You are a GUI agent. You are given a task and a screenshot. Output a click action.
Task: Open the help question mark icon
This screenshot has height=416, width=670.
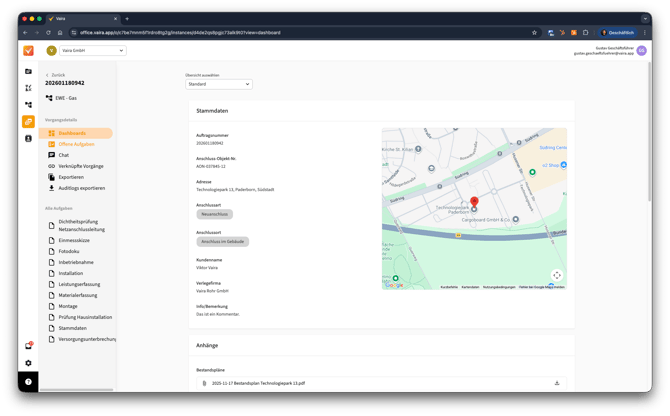28,382
